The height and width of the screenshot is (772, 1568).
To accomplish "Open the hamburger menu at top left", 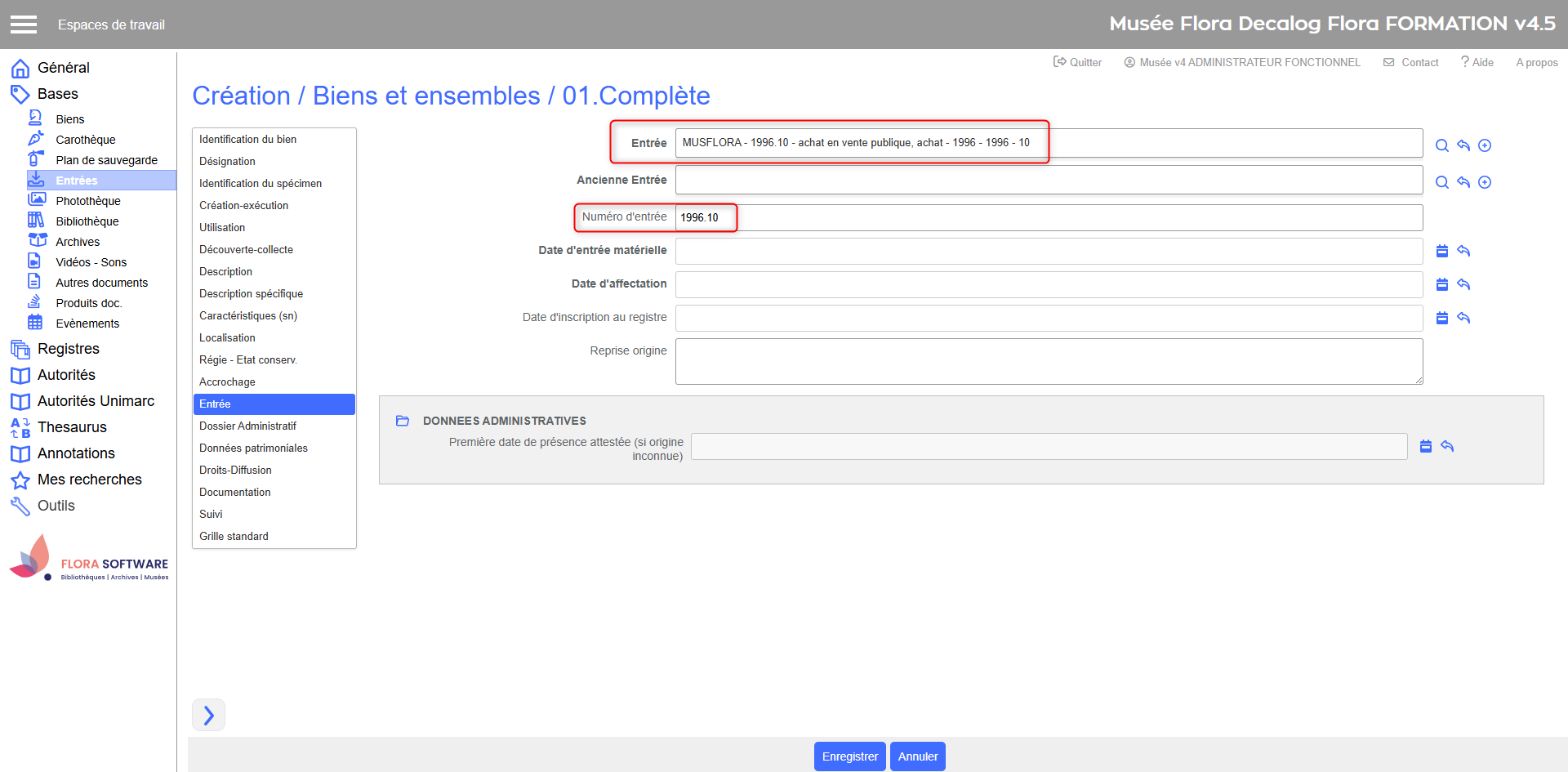I will 24,25.
